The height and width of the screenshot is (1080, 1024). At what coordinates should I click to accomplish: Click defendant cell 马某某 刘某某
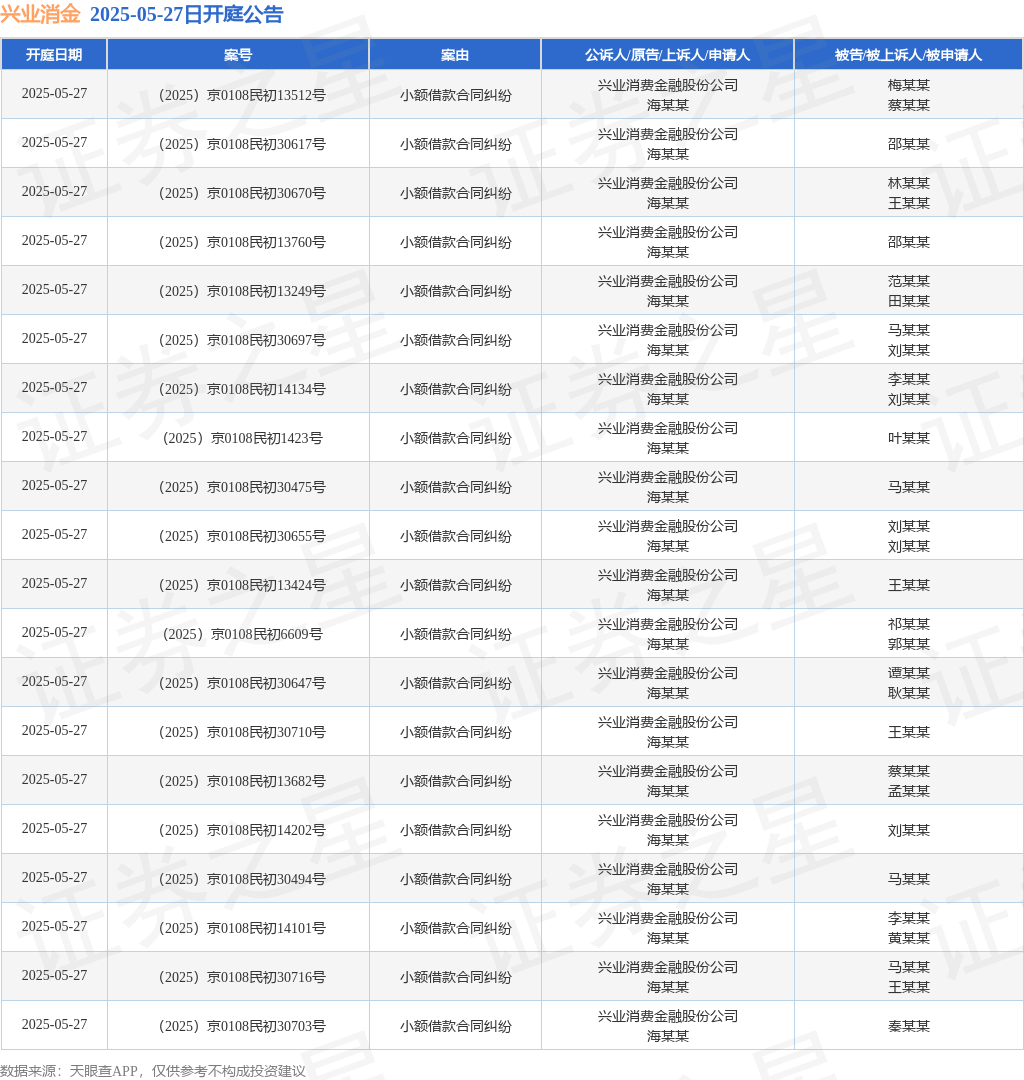908,340
